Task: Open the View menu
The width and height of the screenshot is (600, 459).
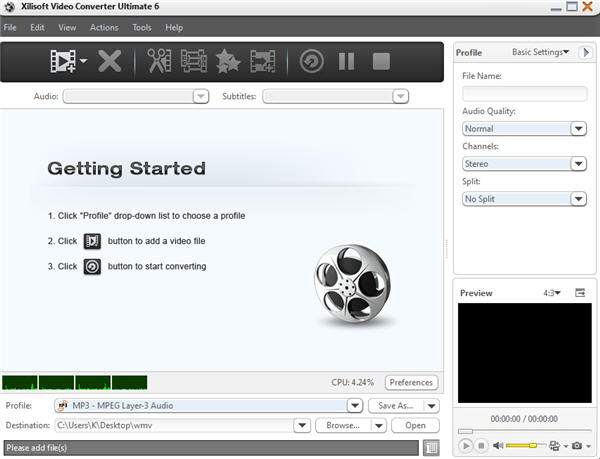Action: [67, 28]
